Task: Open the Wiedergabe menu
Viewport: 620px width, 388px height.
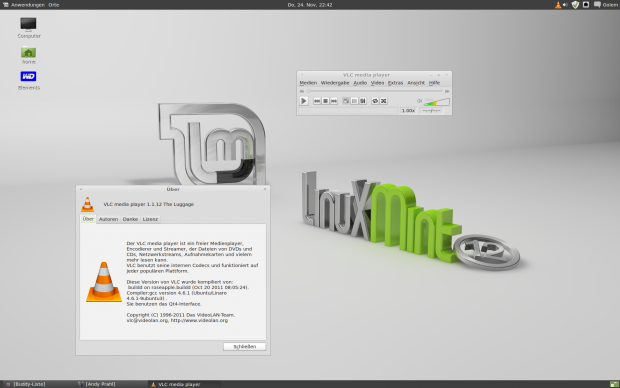Action: click(335, 83)
